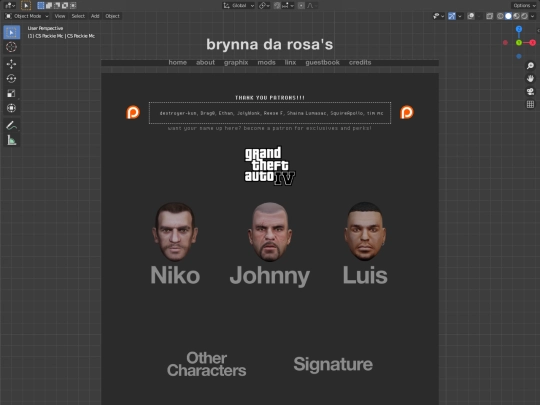The image size is (540, 405).
Task: Click the right Patreon logo
Action: click(x=407, y=112)
